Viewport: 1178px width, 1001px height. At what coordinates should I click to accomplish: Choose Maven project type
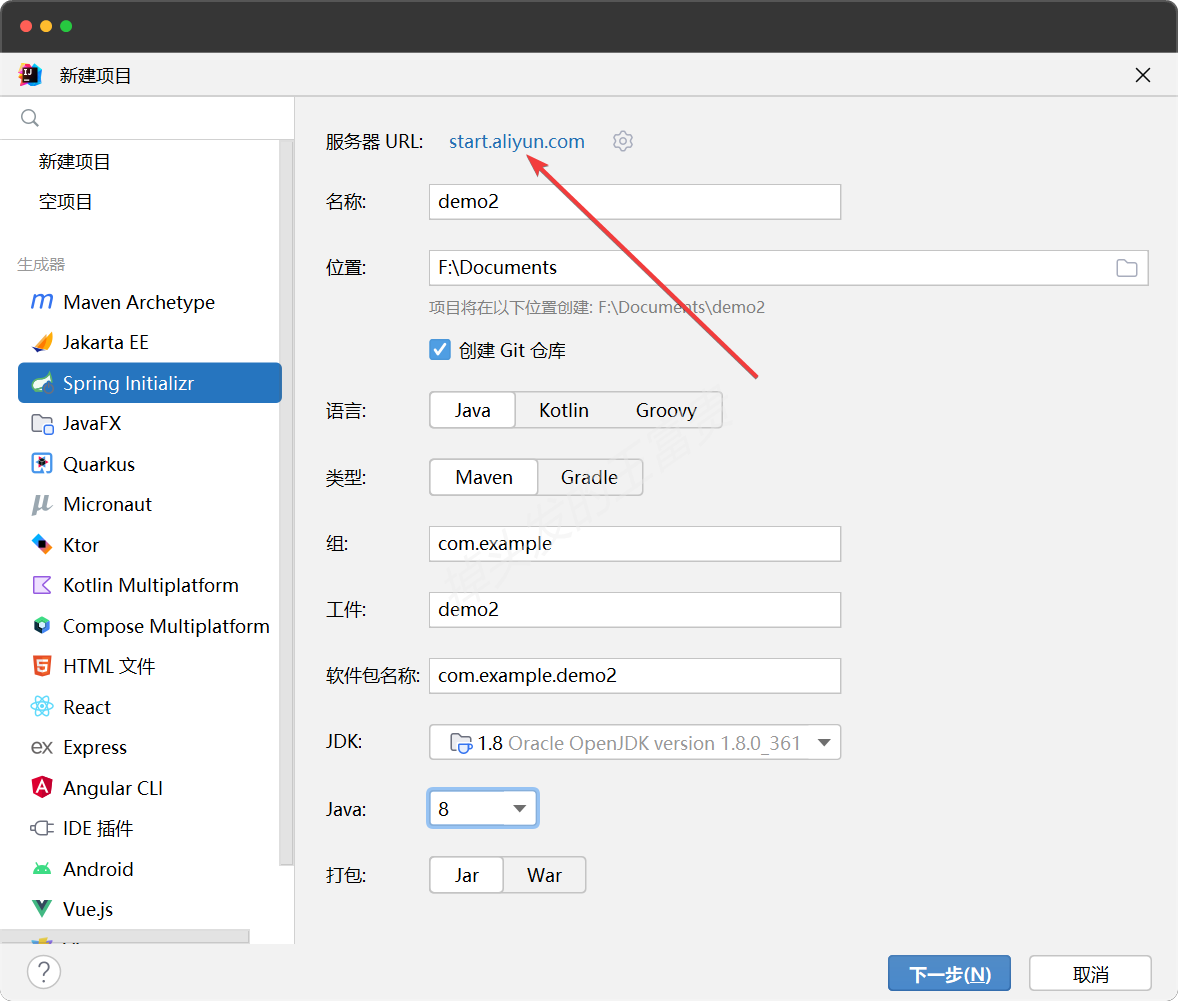[484, 477]
